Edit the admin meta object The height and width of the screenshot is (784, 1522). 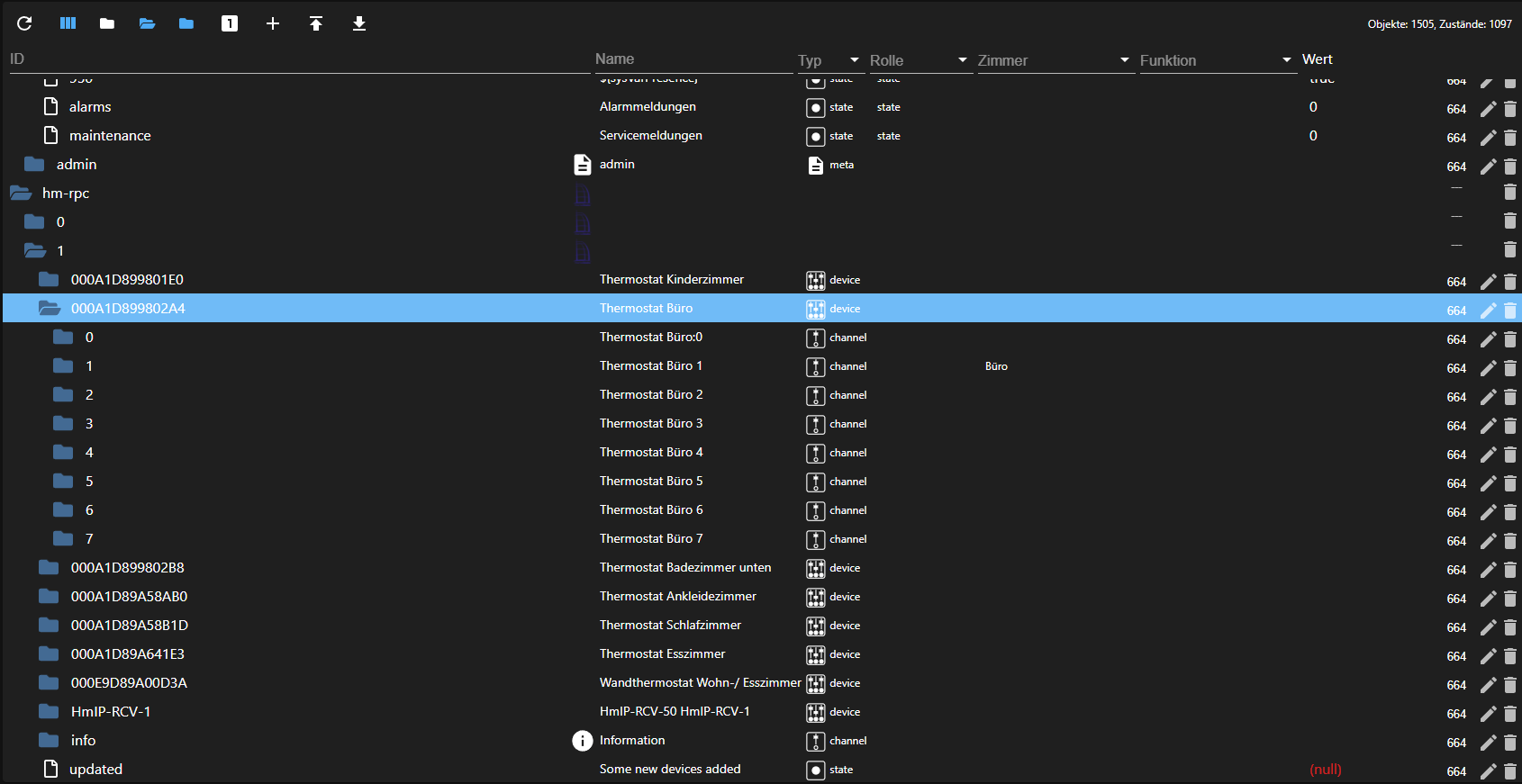(1488, 167)
